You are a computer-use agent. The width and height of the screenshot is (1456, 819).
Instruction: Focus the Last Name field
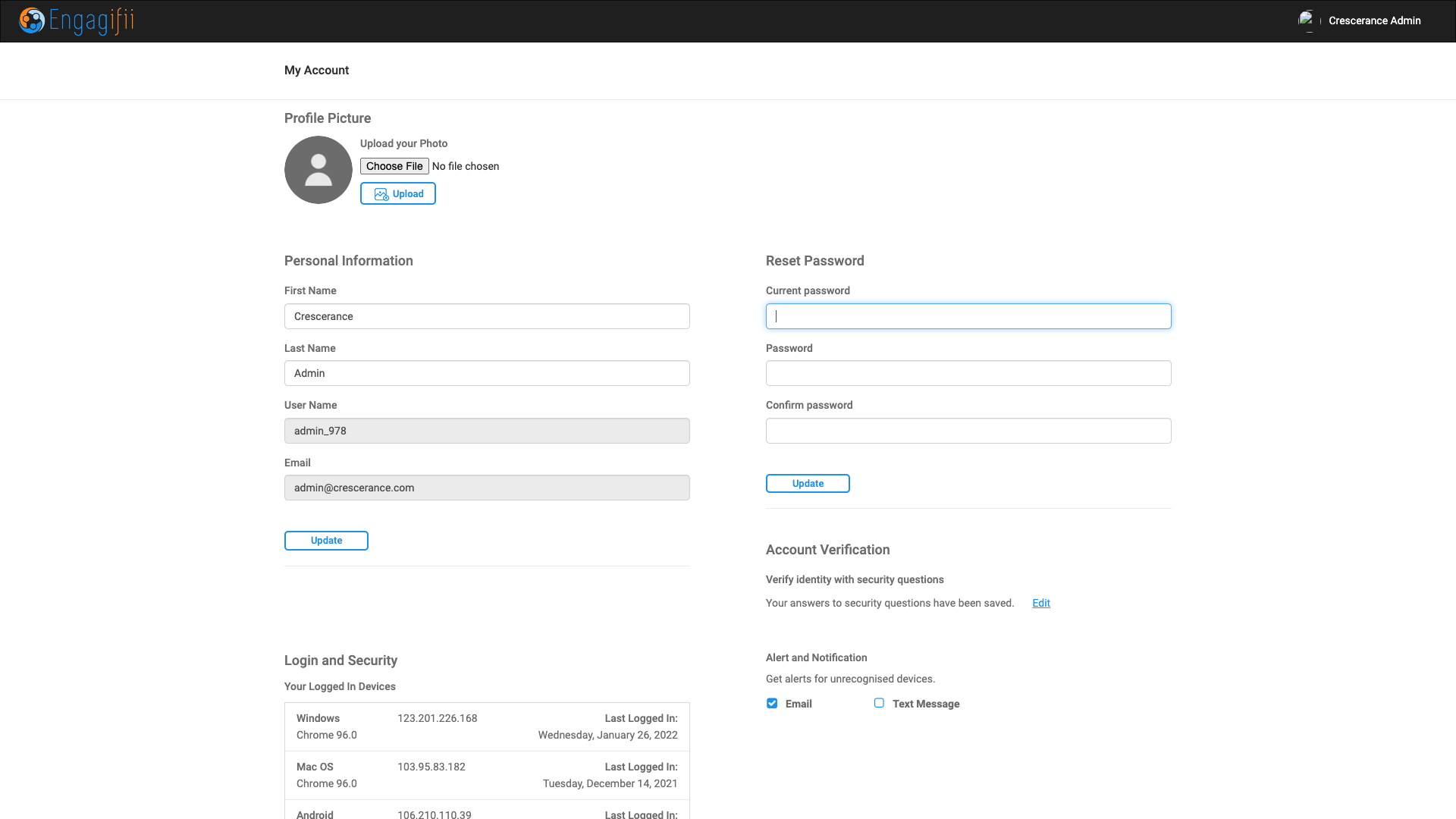pyautogui.click(x=487, y=373)
